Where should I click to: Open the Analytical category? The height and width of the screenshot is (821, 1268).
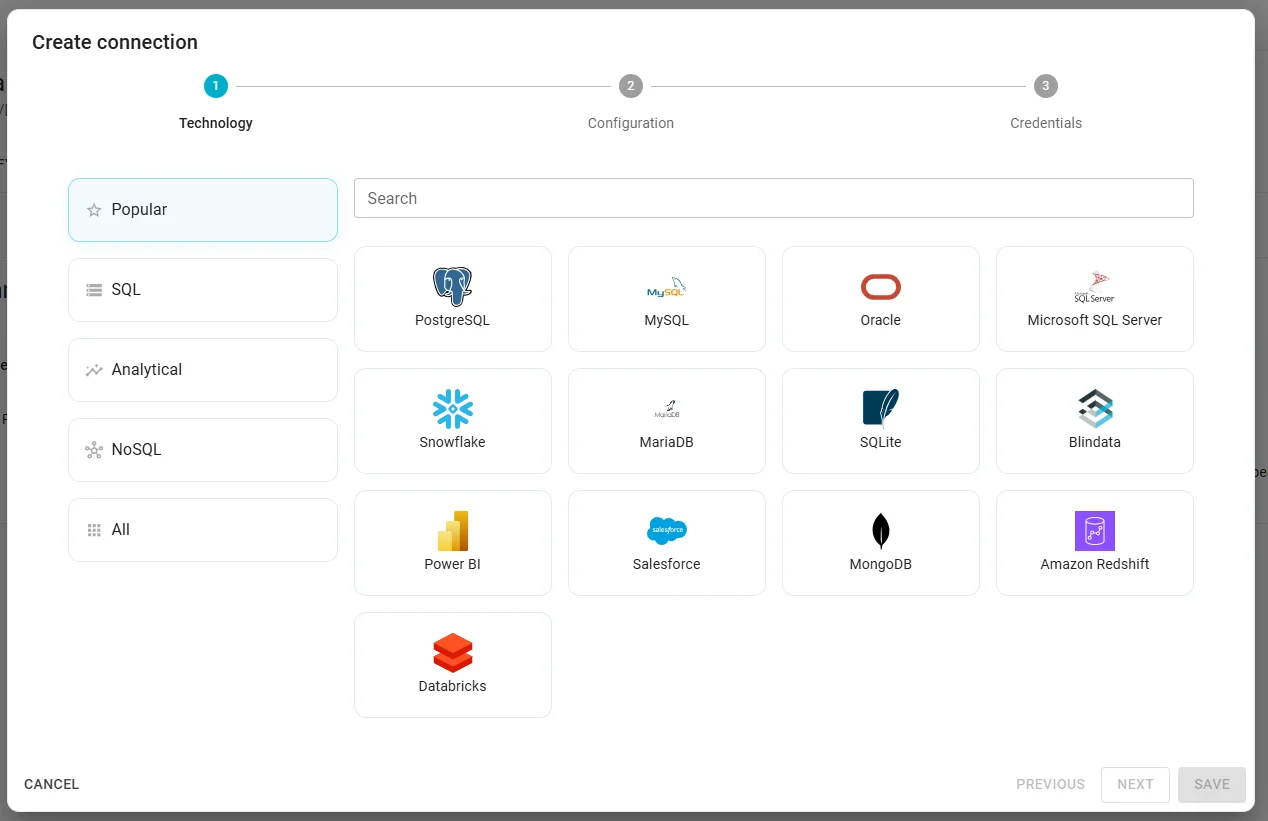pyautogui.click(x=203, y=370)
